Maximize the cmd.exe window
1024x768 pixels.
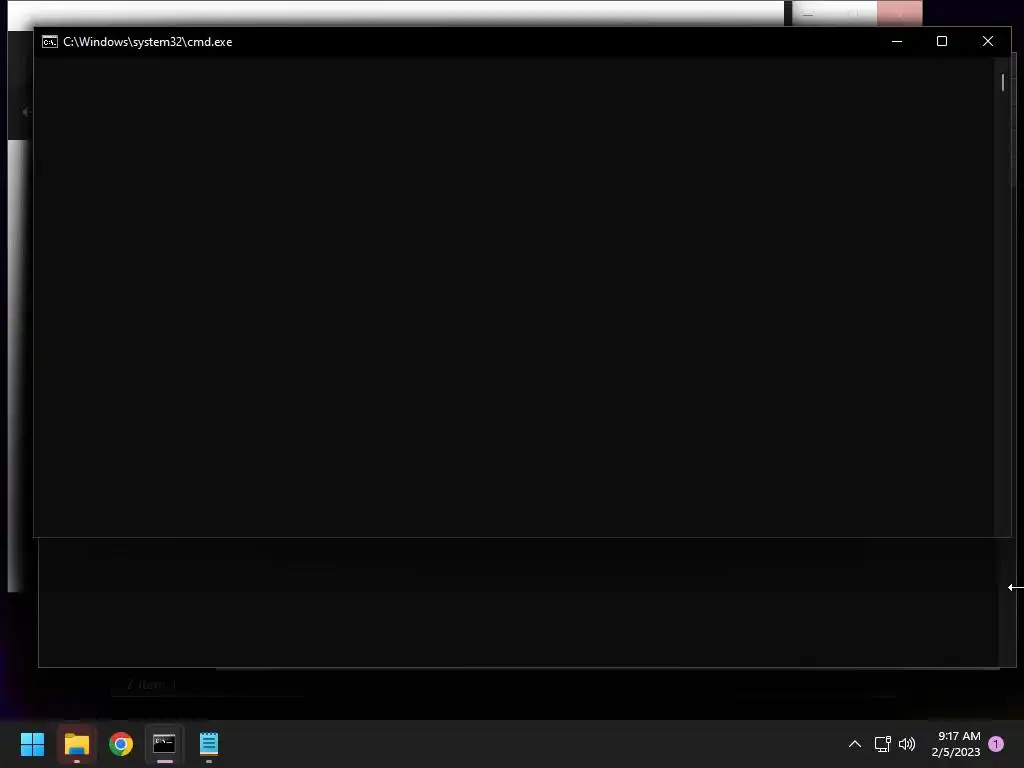click(942, 41)
